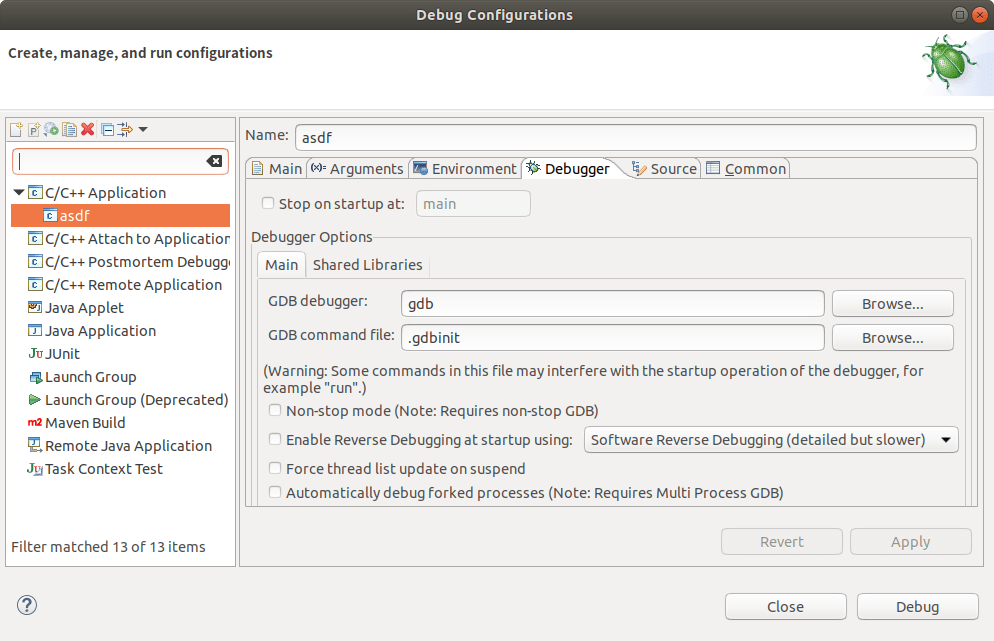This screenshot has height=641, width=994.
Task: Enable Stop on startup at checkbox
Action: (x=268, y=204)
